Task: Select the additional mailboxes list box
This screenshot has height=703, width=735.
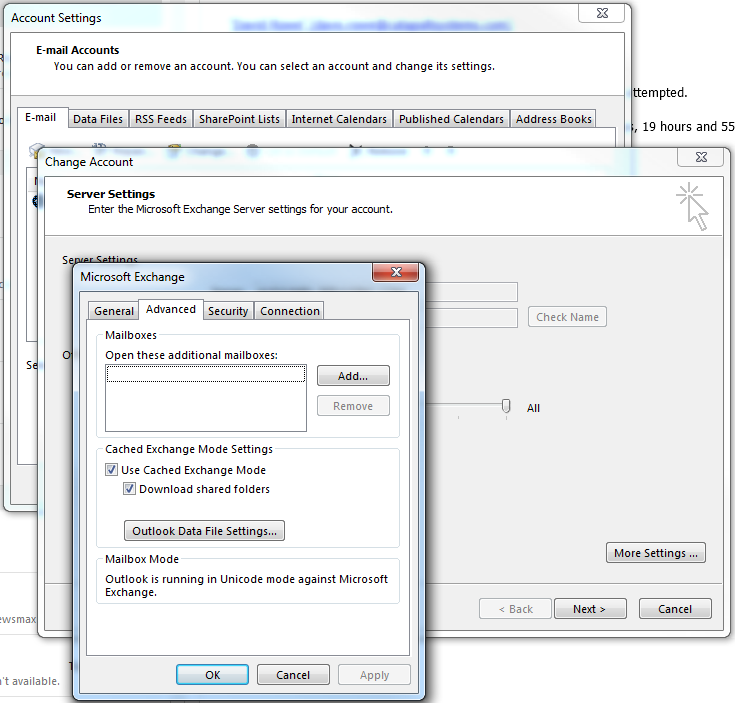Action: pos(206,398)
